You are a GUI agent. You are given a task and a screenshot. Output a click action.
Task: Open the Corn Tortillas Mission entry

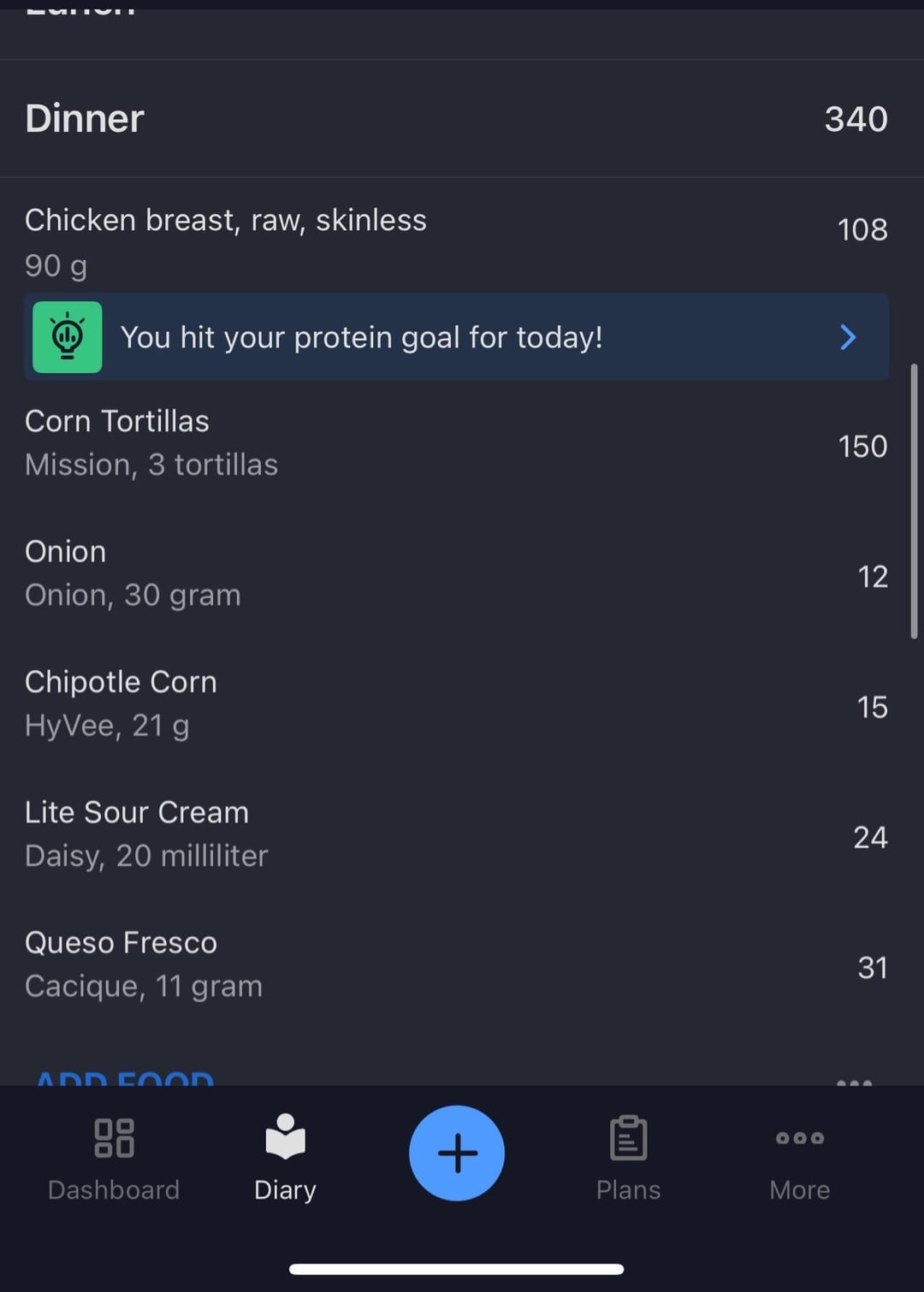(x=457, y=443)
